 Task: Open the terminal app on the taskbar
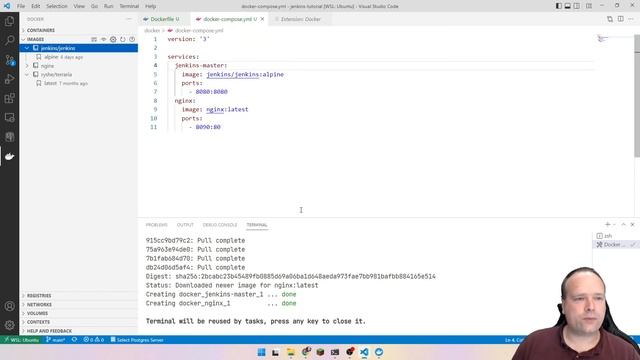tap(335, 352)
